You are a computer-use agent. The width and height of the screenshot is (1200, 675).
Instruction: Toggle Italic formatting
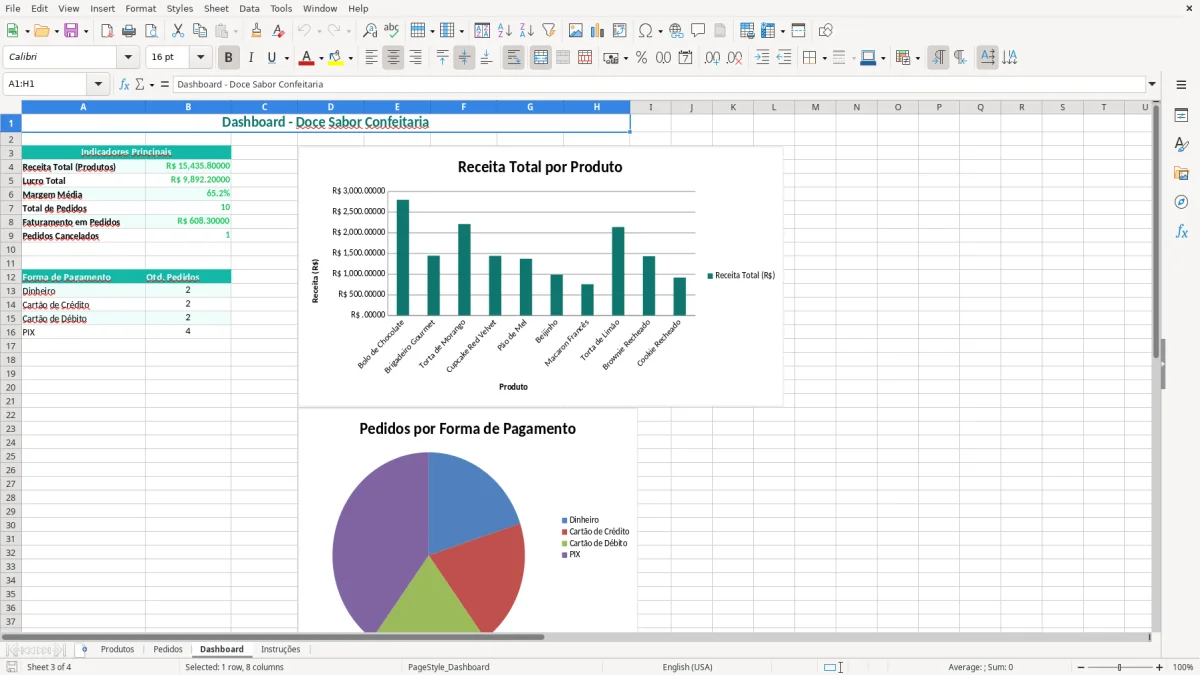pyautogui.click(x=251, y=58)
